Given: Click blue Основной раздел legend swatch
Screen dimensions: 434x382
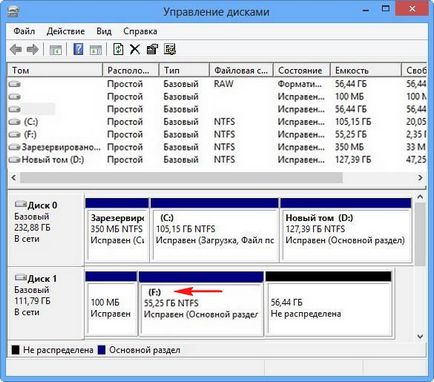Looking at the screenshot, I should click(102, 350).
